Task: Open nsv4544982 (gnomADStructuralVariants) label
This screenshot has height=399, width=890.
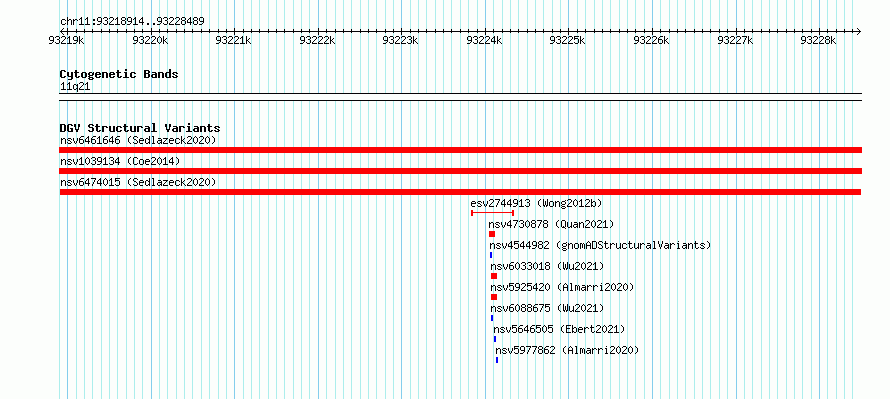Action: [601, 245]
